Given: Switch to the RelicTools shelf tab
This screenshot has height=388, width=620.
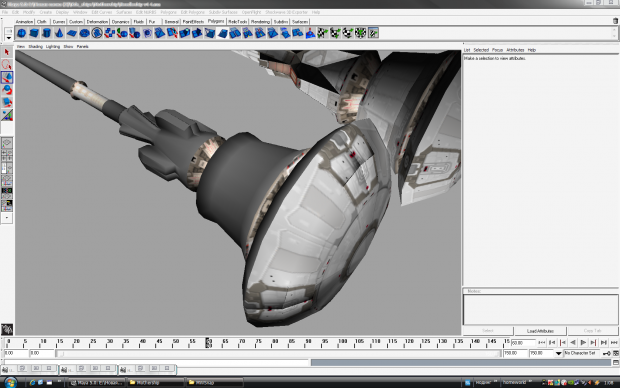Looking at the screenshot, I should point(238,22).
